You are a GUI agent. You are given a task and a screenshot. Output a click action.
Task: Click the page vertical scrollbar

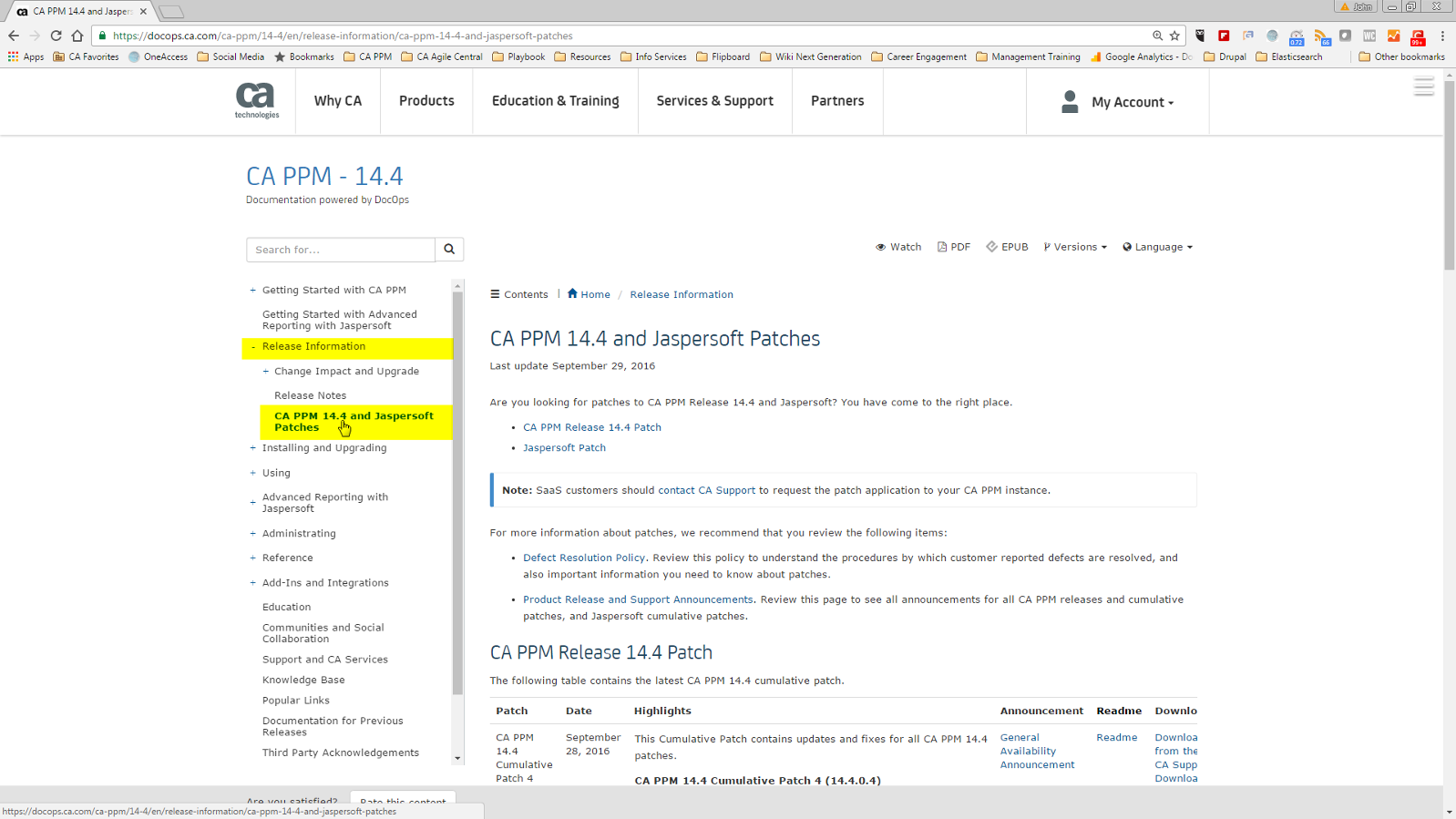pyautogui.click(x=1449, y=178)
